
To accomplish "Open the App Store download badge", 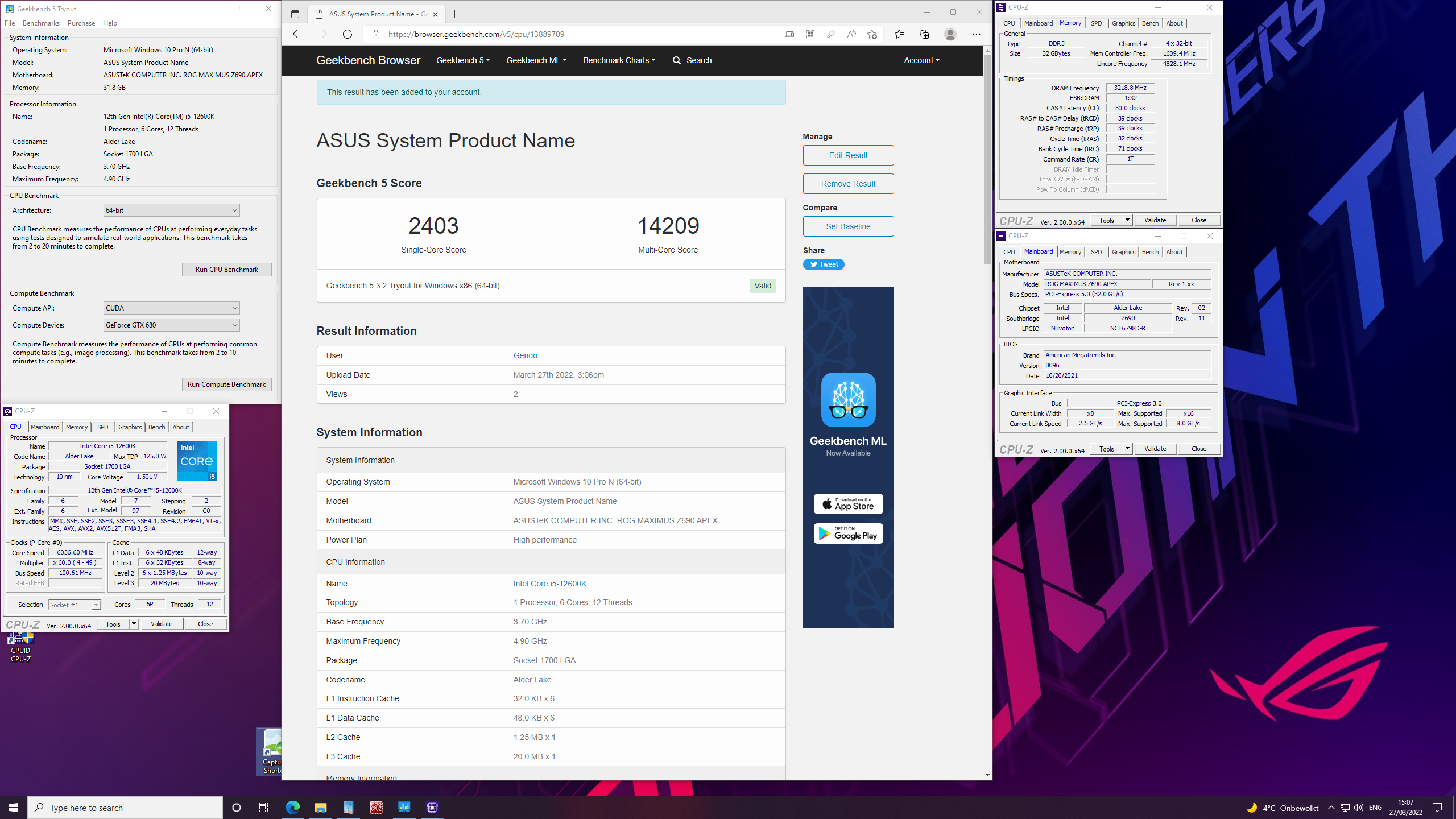I will point(848,504).
